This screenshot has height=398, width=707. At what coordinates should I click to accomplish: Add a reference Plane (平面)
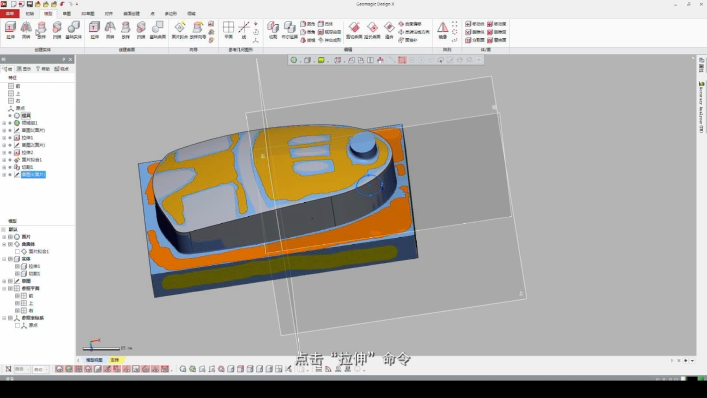(229, 30)
